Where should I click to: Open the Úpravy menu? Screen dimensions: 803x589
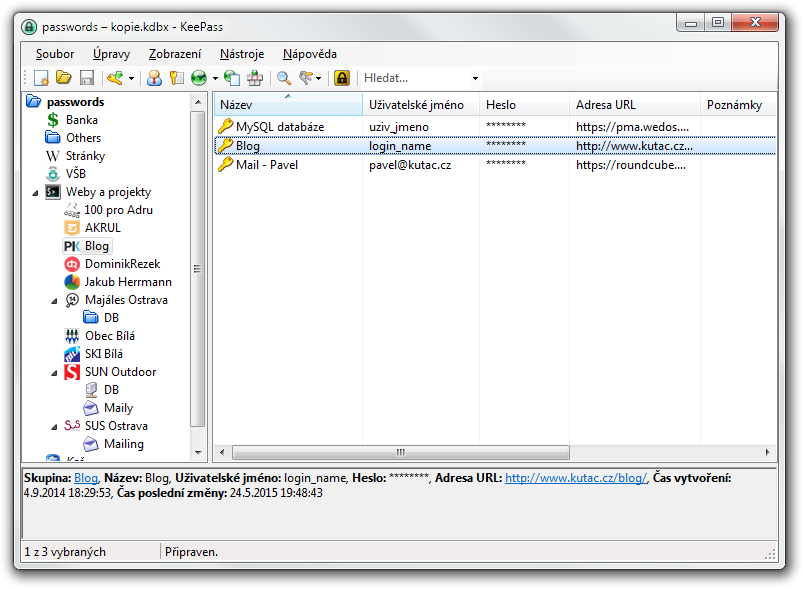click(111, 54)
